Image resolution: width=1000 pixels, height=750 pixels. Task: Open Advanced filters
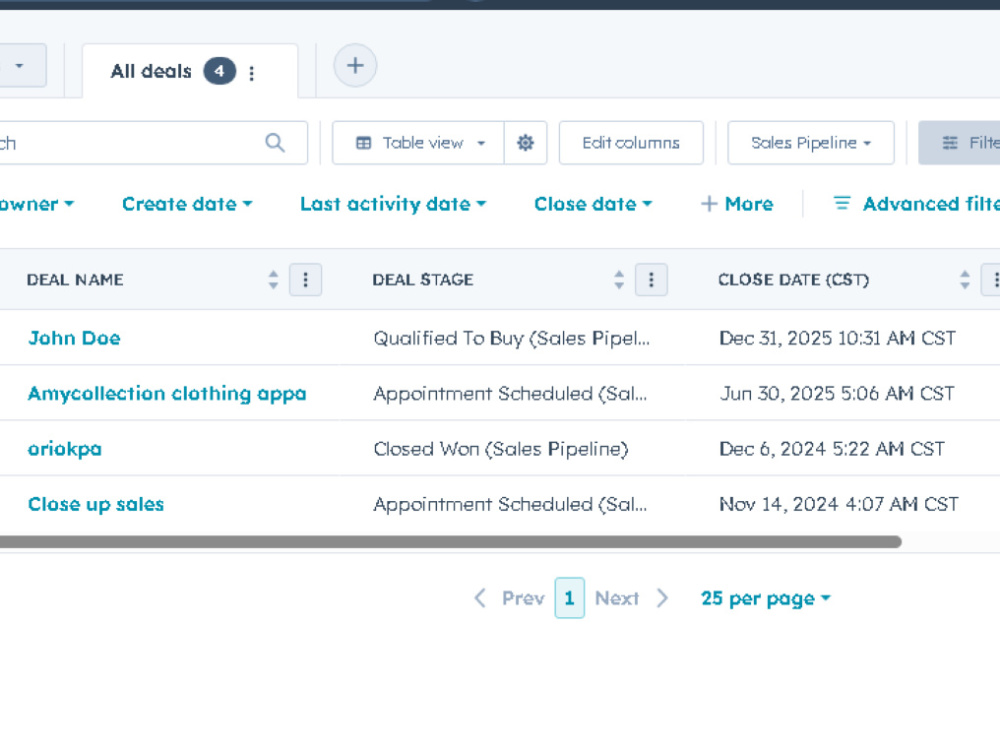coord(916,204)
